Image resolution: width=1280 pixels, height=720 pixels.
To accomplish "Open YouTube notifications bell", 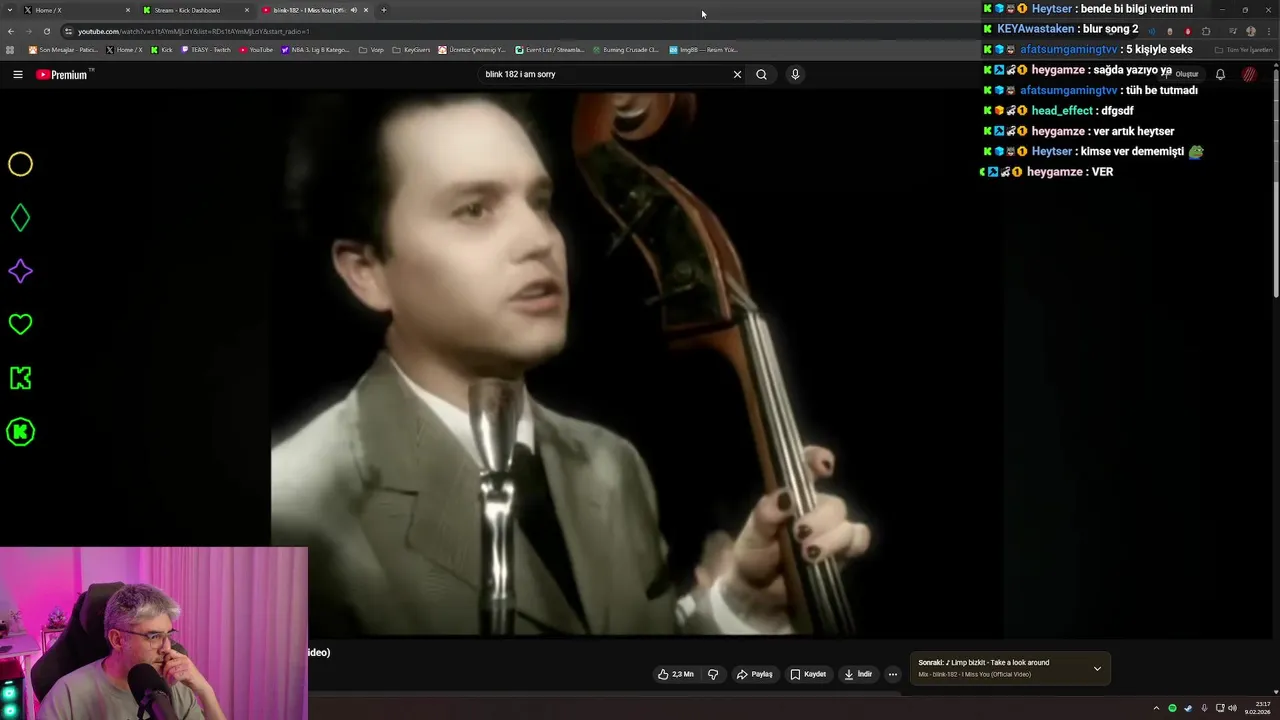I will point(1220,74).
